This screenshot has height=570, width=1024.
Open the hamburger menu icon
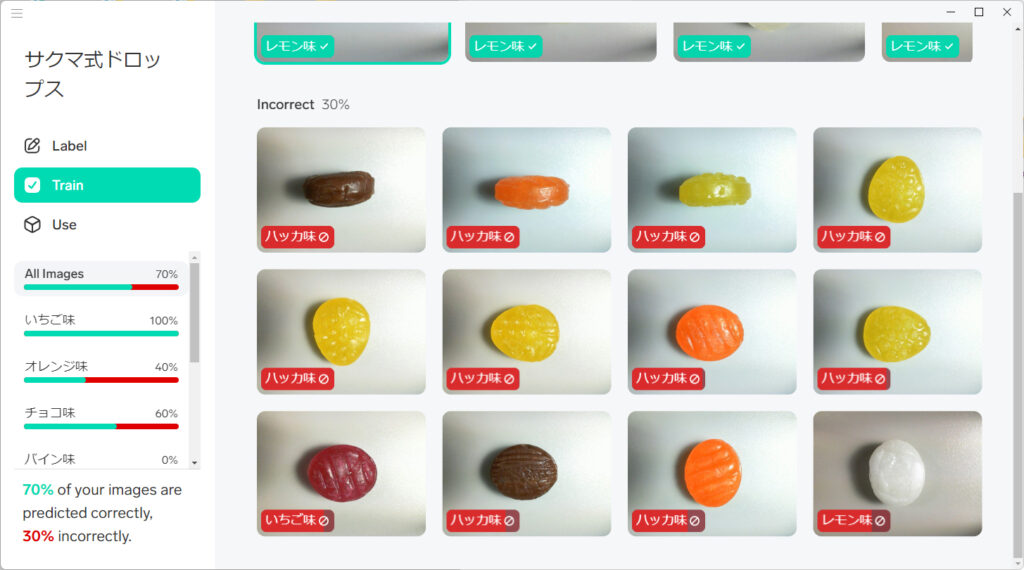coord(17,13)
